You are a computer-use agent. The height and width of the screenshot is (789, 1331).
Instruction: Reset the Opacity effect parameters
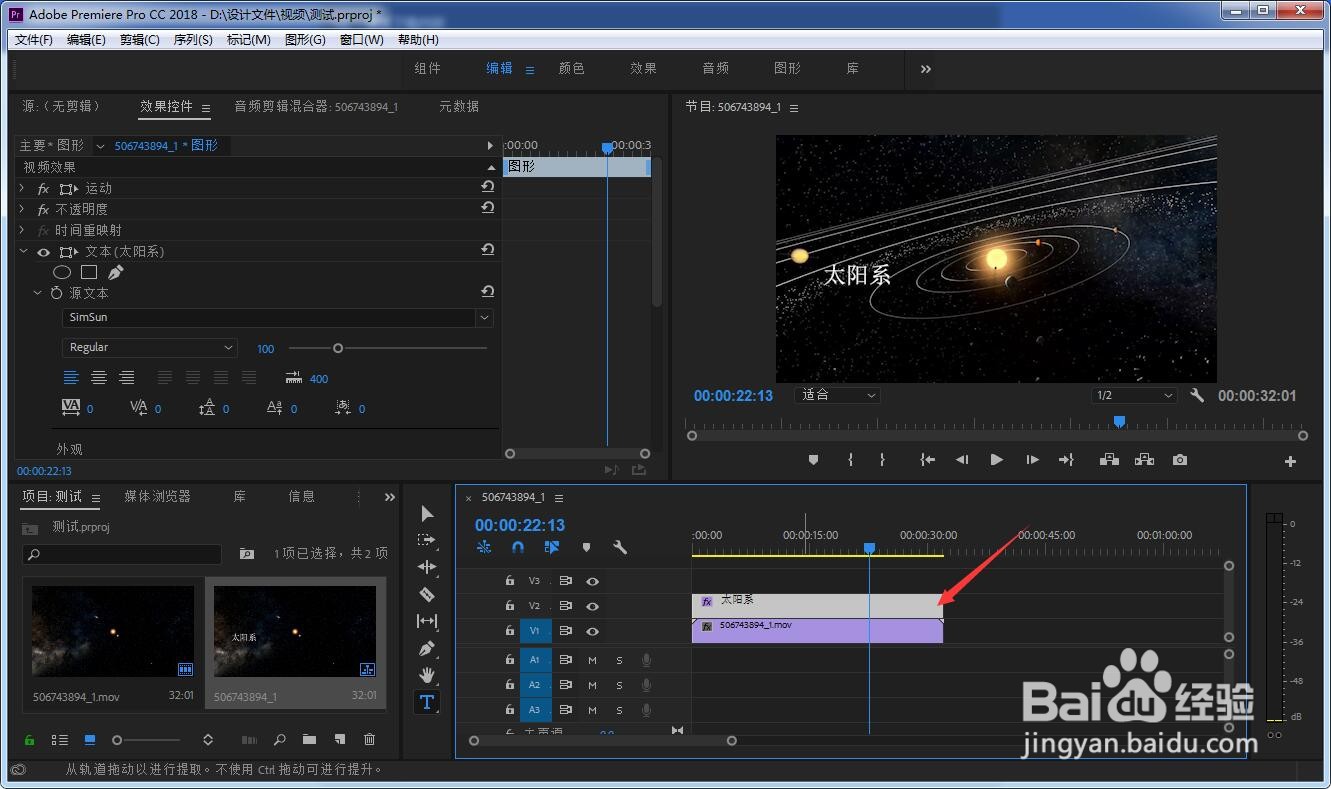tap(488, 208)
